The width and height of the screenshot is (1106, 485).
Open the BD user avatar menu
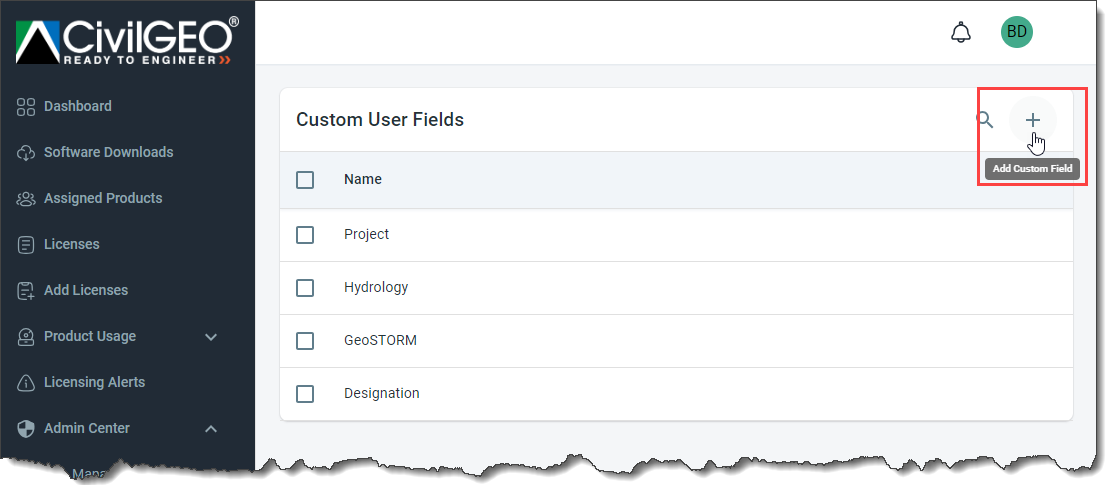click(x=1016, y=32)
